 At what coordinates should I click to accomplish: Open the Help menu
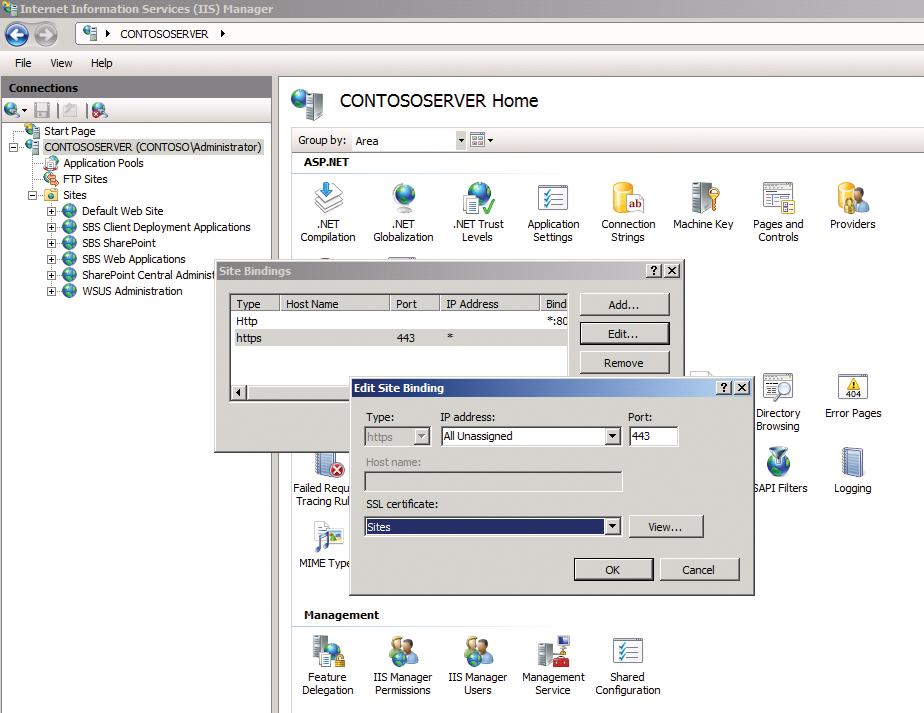pyautogui.click(x=102, y=63)
